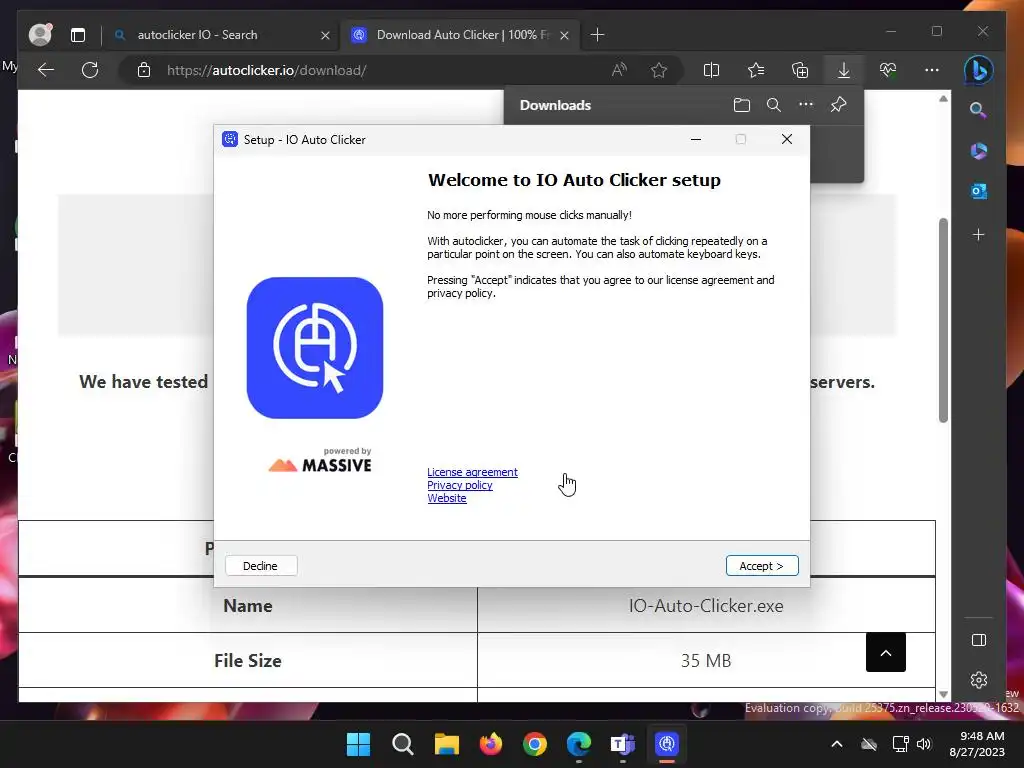This screenshot has width=1024, height=768.
Task: Open Edge profile avatar
Action: tap(40, 35)
